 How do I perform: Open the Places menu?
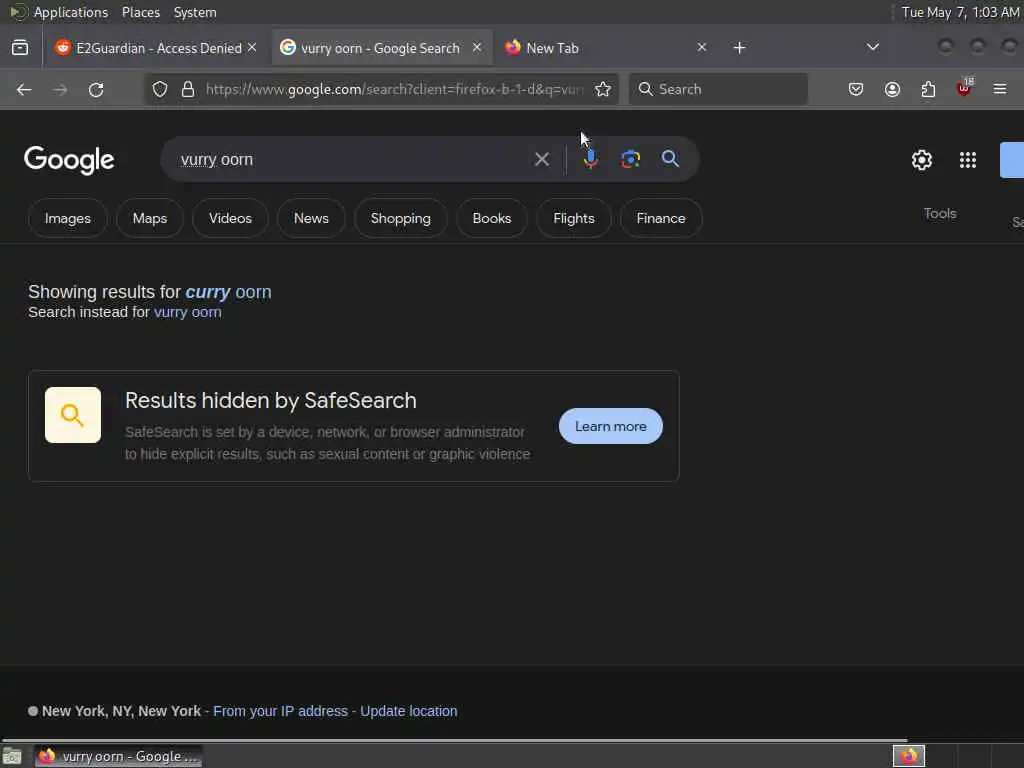pyautogui.click(x=141, y=12)
